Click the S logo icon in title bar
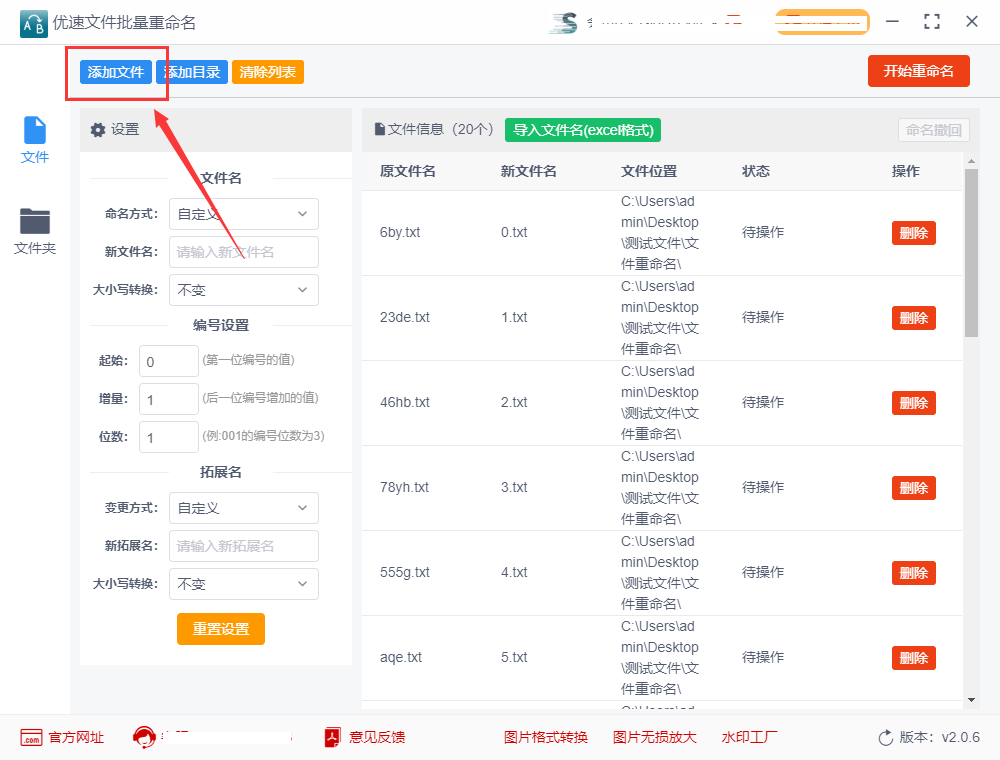Screen dimensions: 1000x760 pyautogui.click(x=564, y=22)
